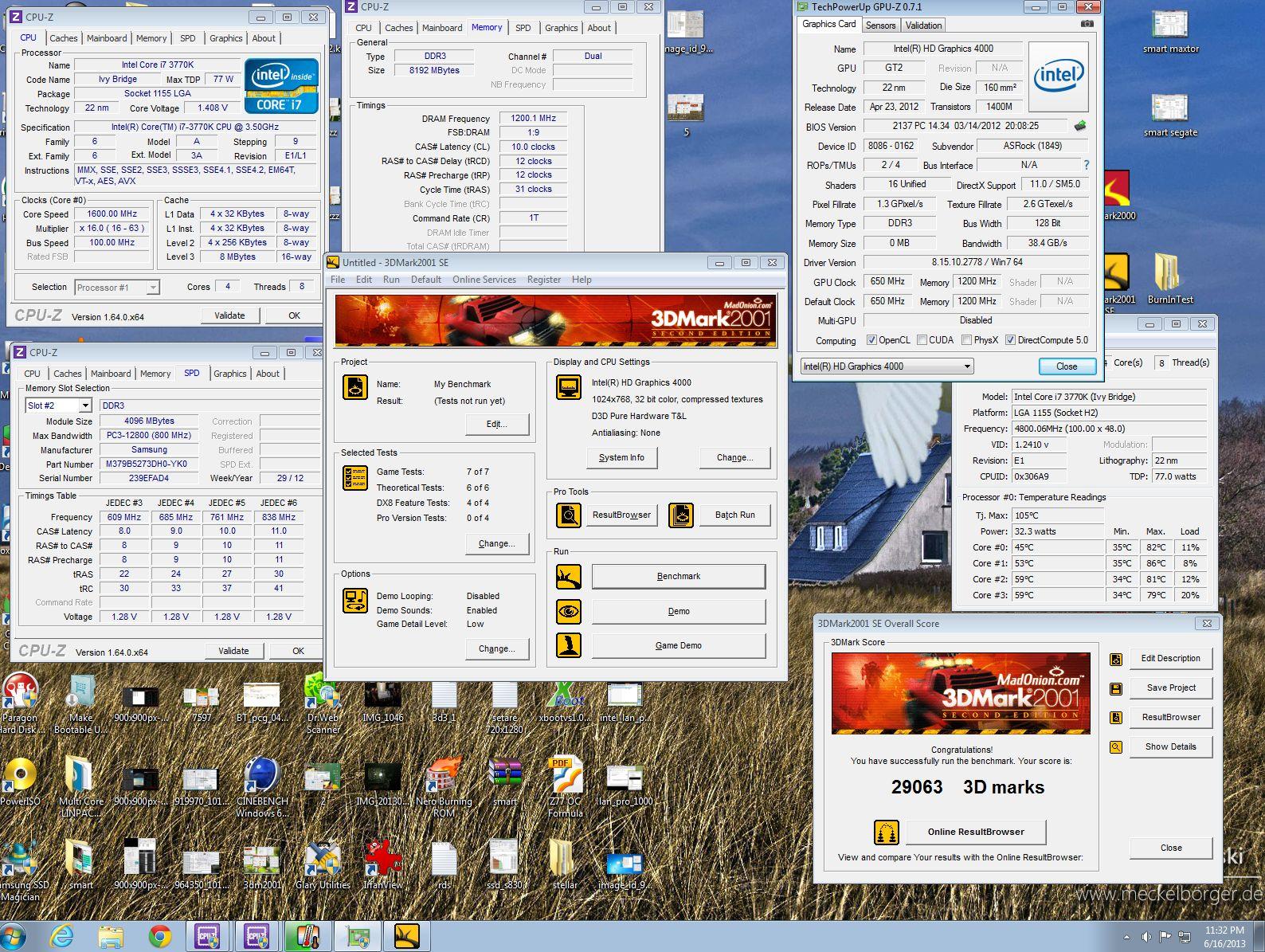Toggle the PhysX checkbox in GPU-Z
Screen dimensions: 1265x952
pos(966,340)
